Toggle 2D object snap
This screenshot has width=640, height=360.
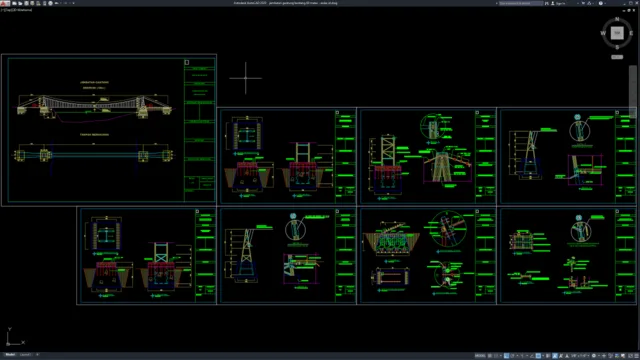pos(538,356)
